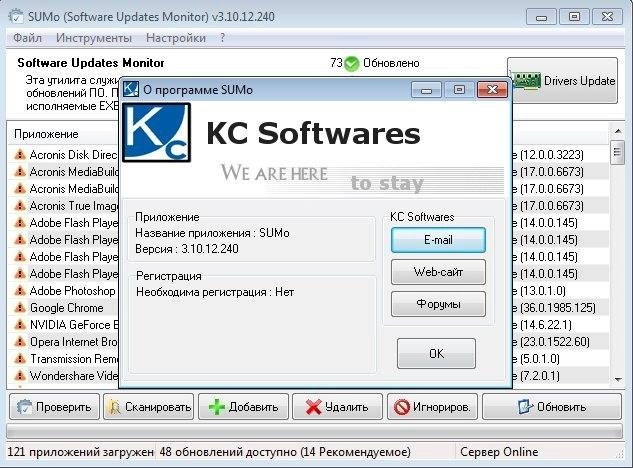Click warning icon beside Google Chrome
The width and height of the screenshot is (633, 468).
pos(20,308)
